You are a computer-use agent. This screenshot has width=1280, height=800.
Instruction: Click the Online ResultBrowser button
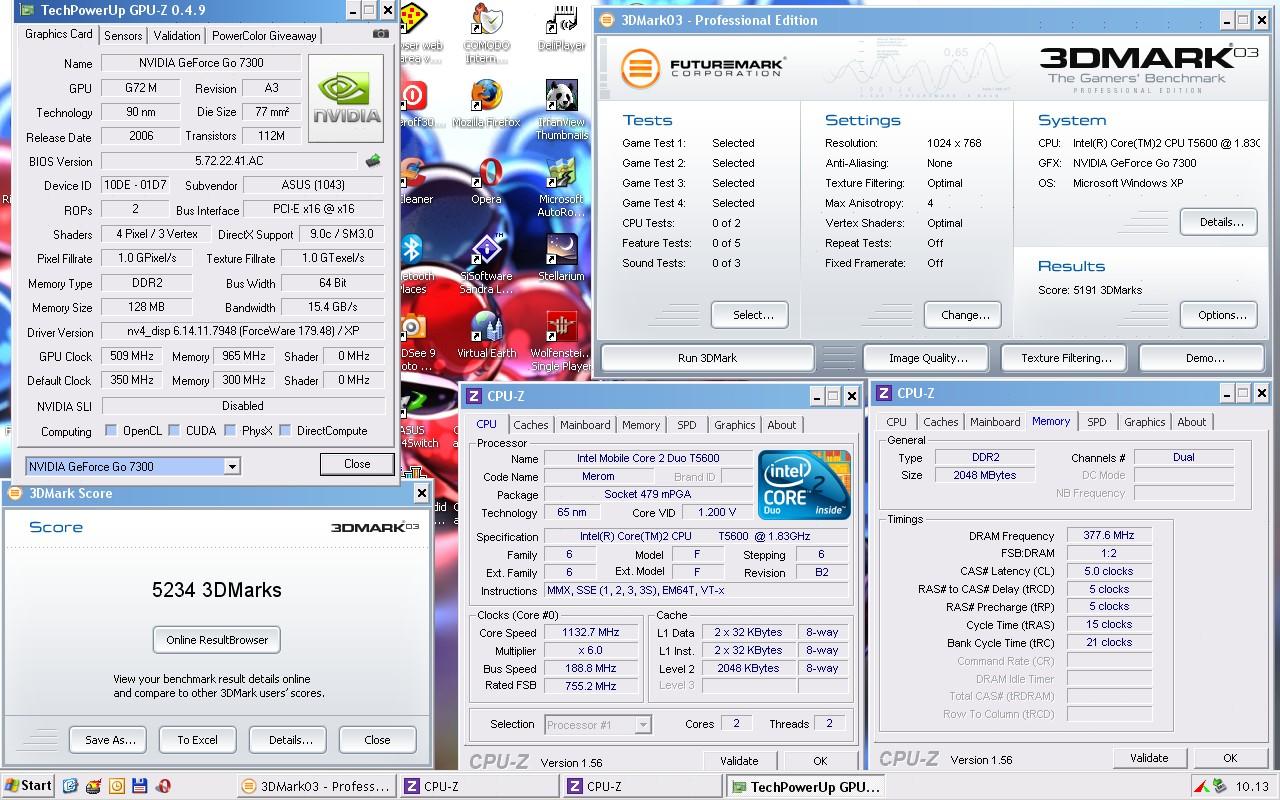217,640
